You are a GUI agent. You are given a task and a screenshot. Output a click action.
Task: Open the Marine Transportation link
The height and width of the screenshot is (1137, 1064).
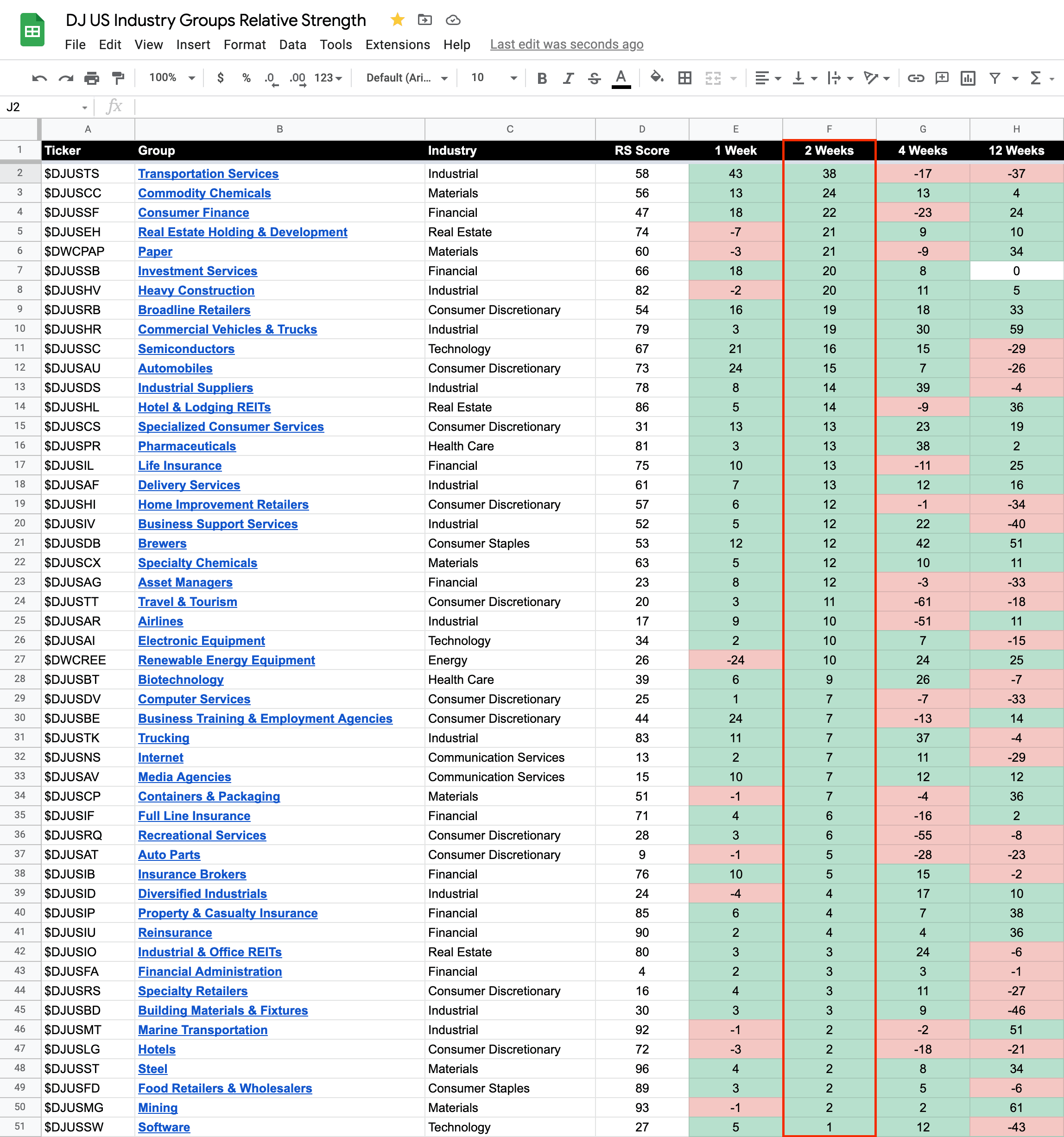[203, 1030]
